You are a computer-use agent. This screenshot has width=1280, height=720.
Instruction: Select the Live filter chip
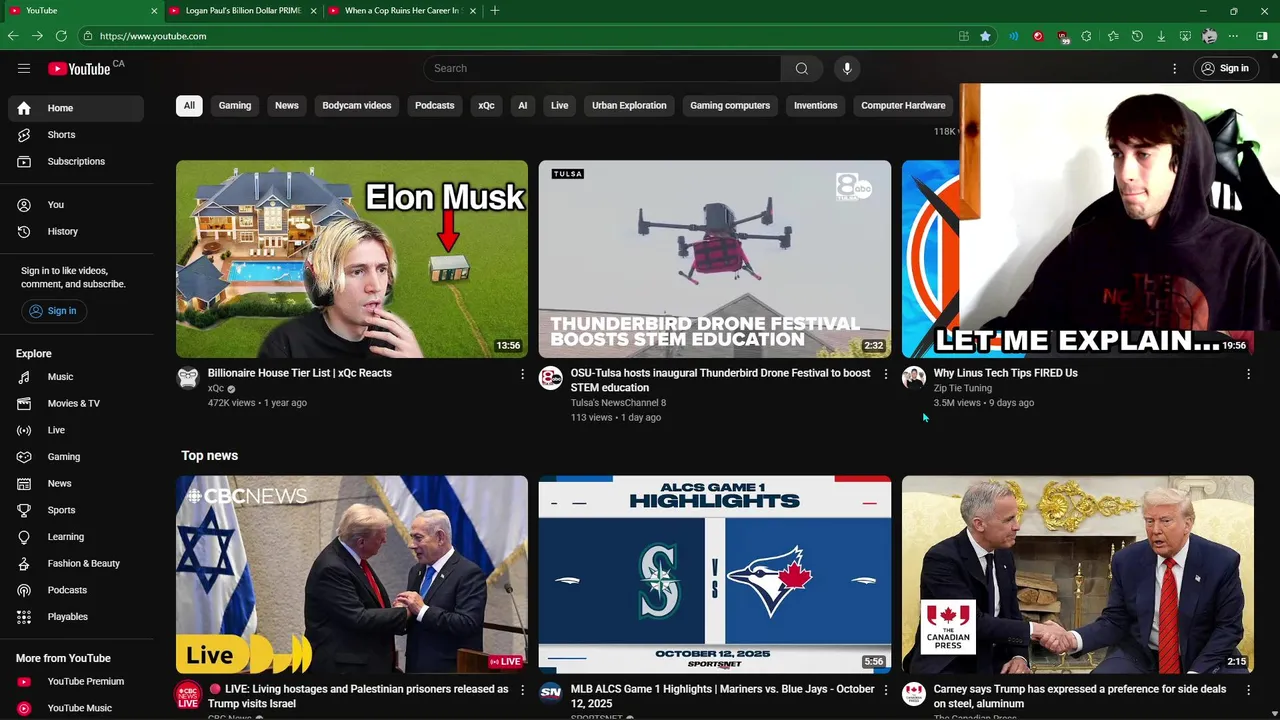[560, 105]
